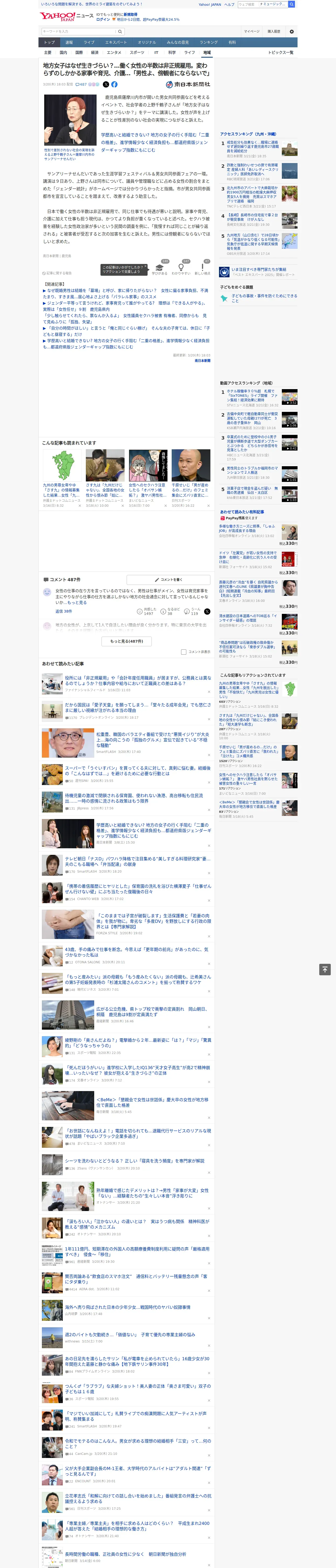Click the ヘルプ link at top
Viewport: 336px width, 1568px height.
coord(229,4)
